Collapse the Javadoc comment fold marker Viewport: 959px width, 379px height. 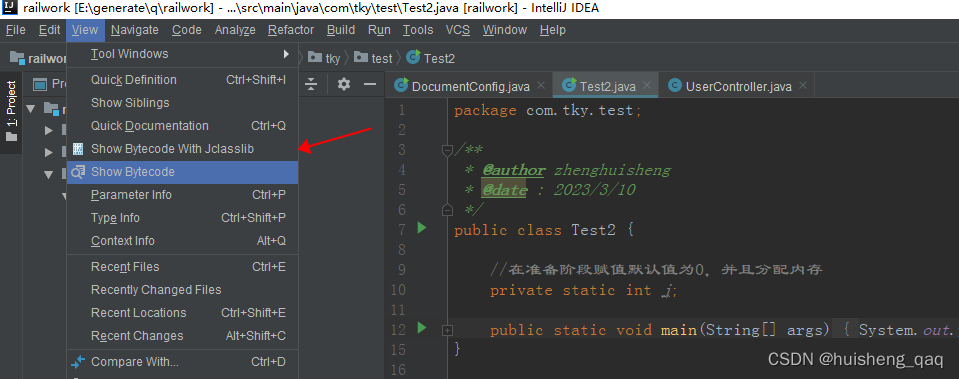click(448, 150)
